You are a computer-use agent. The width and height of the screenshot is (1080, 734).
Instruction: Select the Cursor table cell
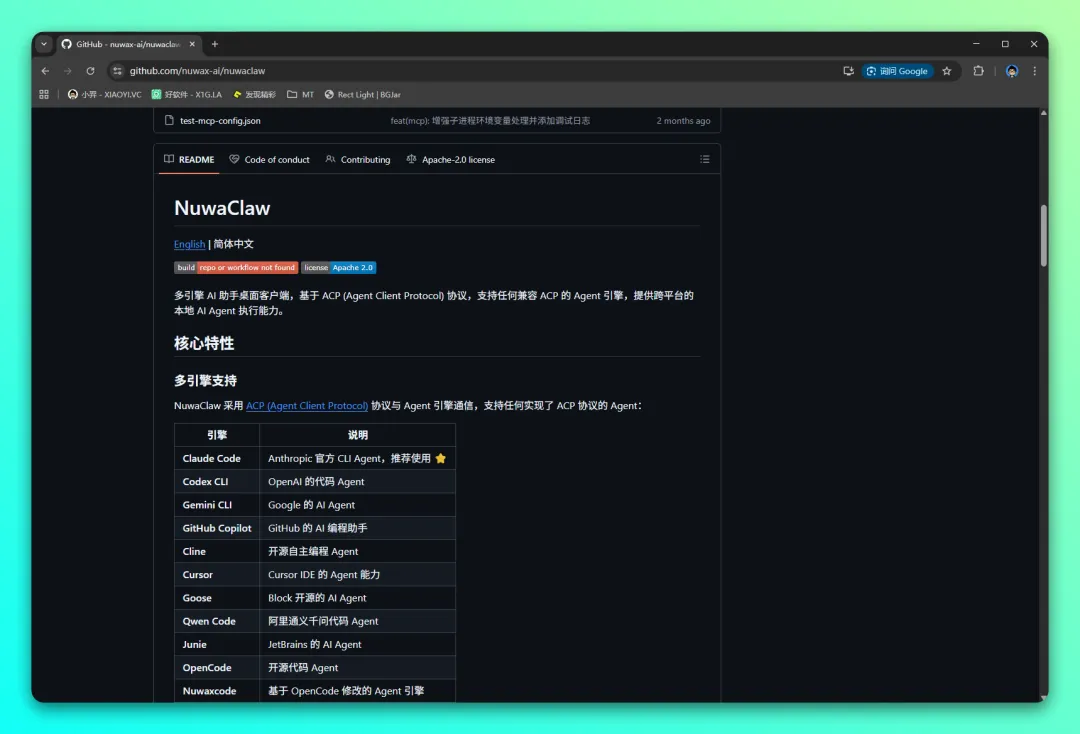(x=216, y=575)
